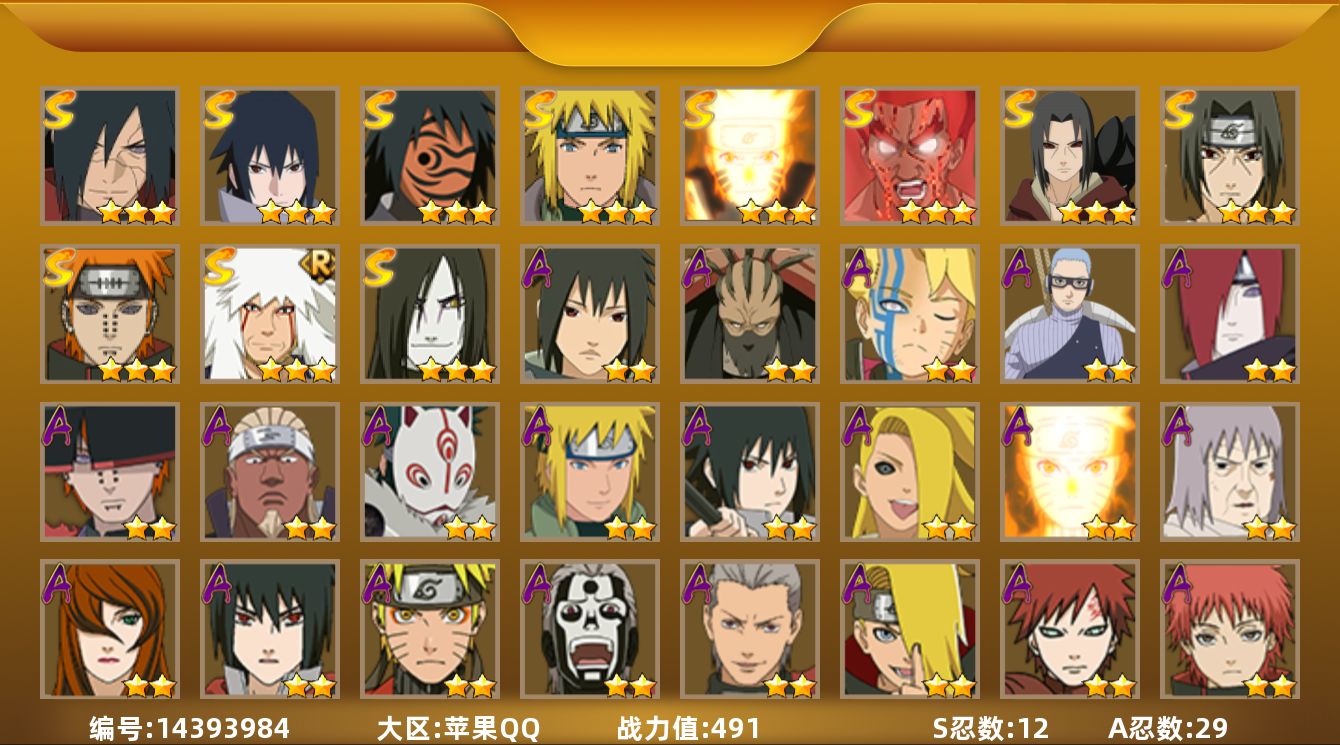The height and width of the screenshot is (745, 1340).
Task: Select the dark-skinned ninja with white headband
Action: pyautogui.click(x=270, y=472)
